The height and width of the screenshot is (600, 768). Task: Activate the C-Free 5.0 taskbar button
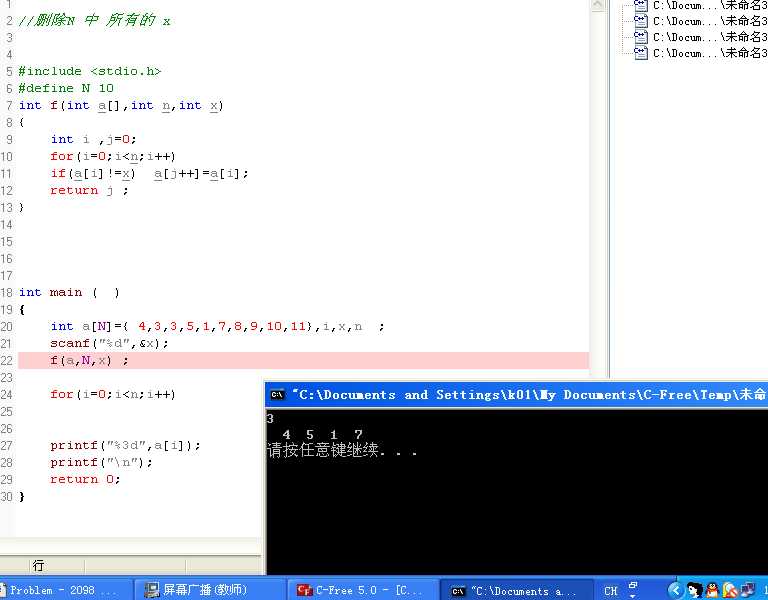pyautogui.click(x=362, y=590)
